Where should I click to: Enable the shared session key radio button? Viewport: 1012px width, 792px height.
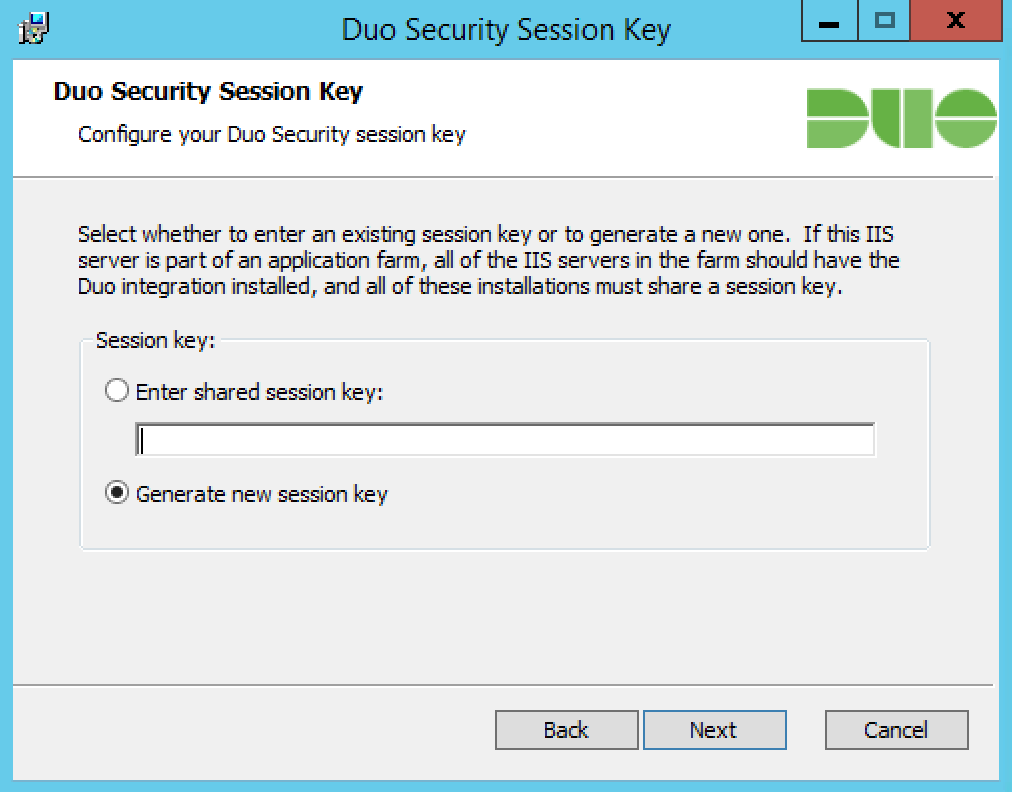[x=117, y=391]
